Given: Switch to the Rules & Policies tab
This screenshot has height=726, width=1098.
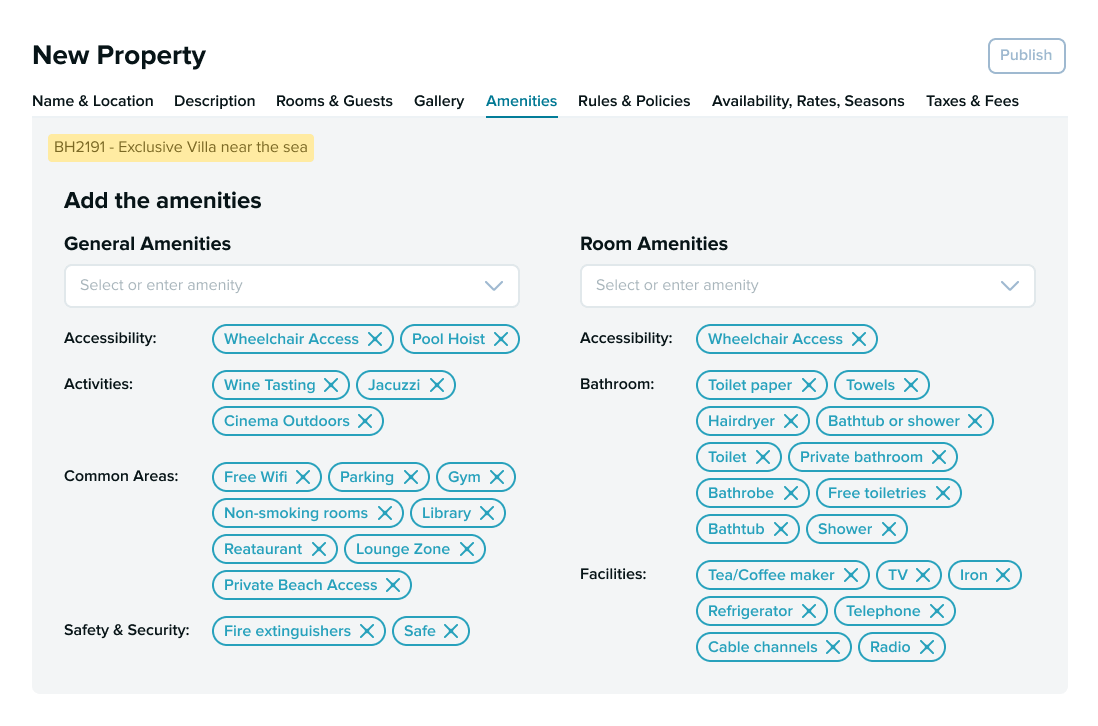Looking at the screenshot, I should 634,101.
